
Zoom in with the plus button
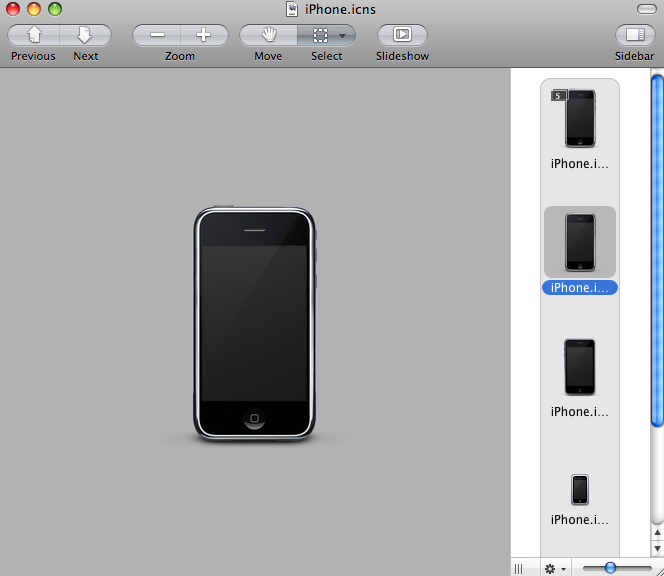(x=204, y=35)
